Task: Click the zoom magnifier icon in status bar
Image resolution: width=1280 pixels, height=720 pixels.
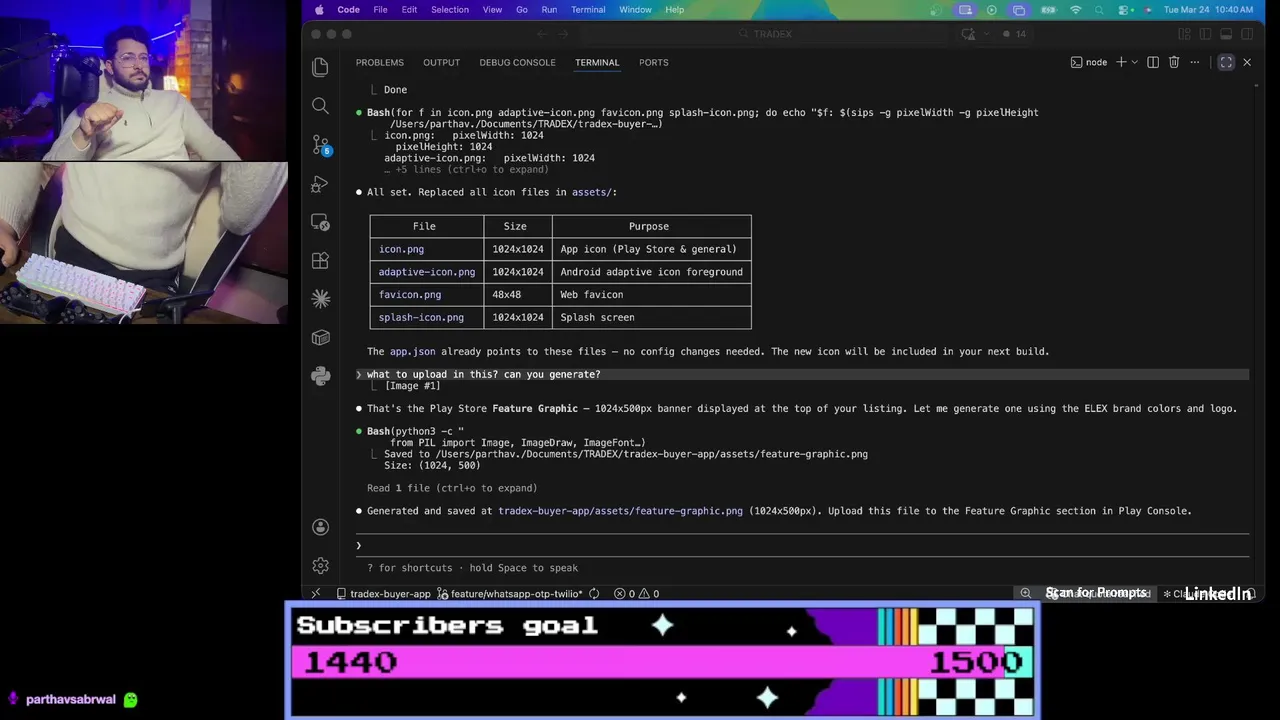Action: (1025, 593)
